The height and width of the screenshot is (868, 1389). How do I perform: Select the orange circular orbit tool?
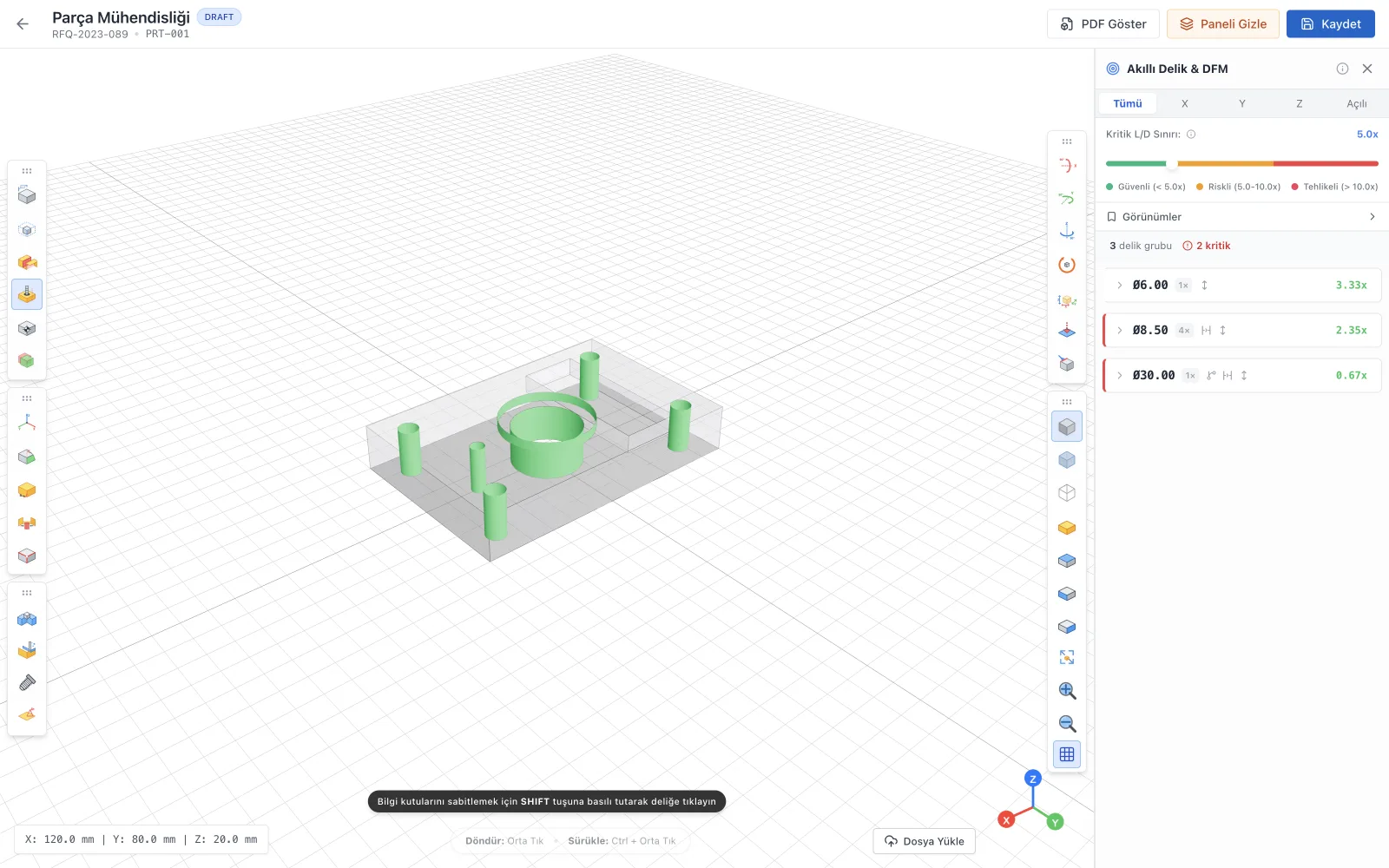pyautogui.click(x=1067, y=265)
